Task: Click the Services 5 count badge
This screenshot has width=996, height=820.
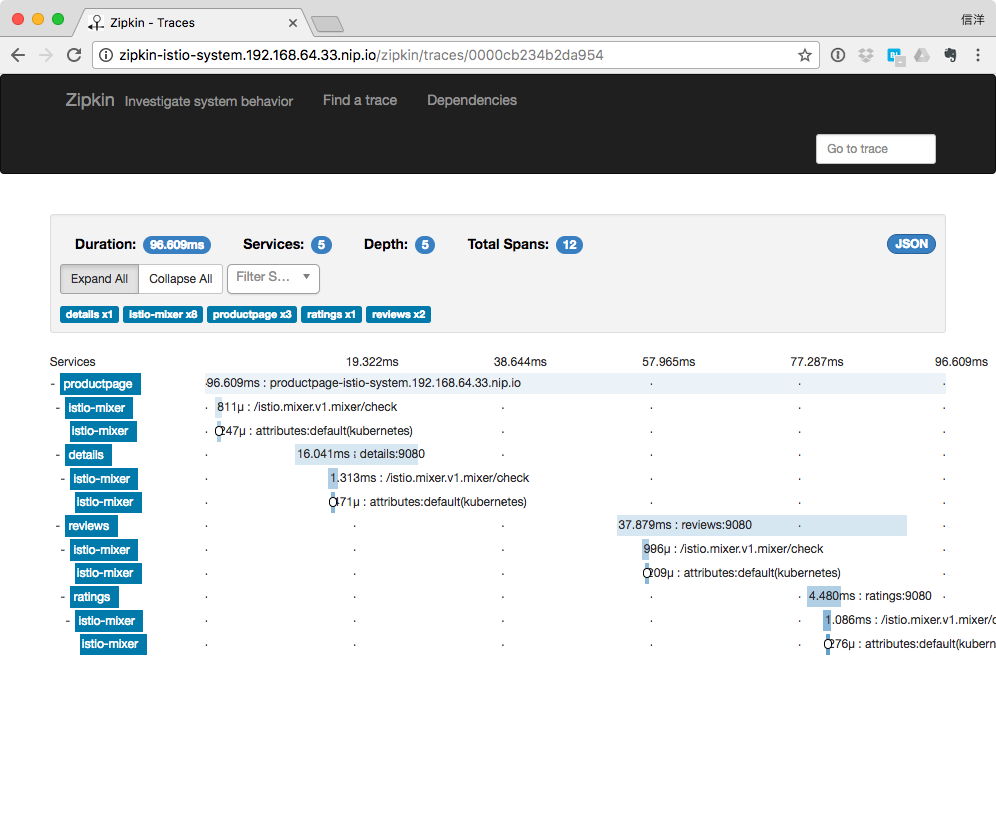Action: point(321,245)
